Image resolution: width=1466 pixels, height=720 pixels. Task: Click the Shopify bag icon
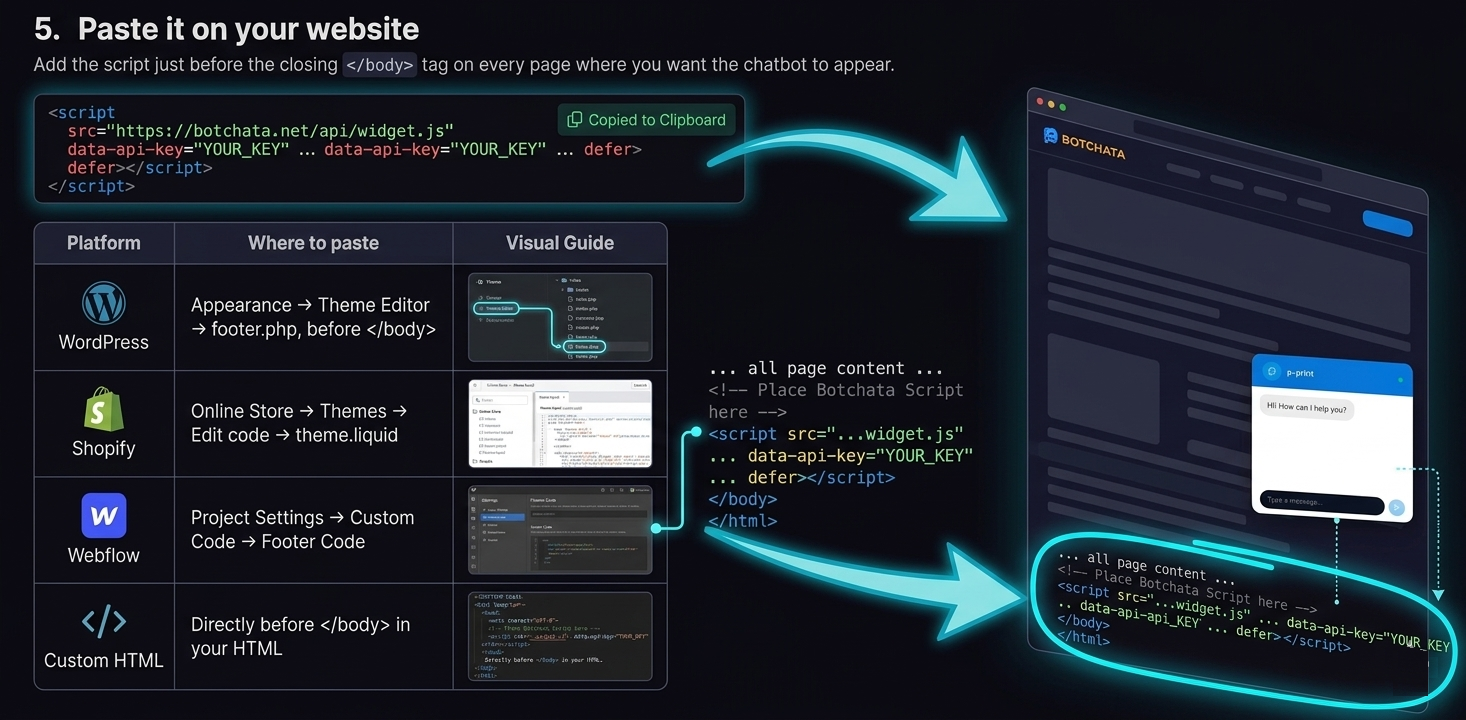pyautogui.click(x=104, y=410)
